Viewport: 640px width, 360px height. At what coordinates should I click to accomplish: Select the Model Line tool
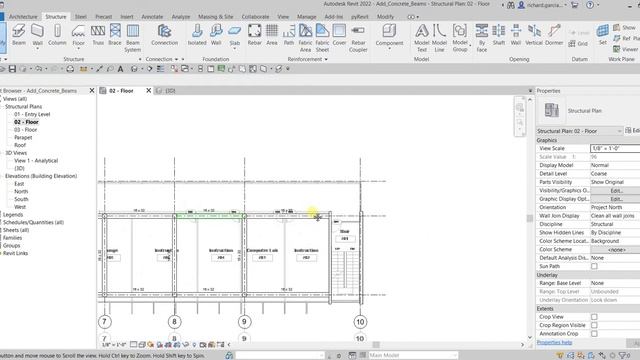pos(439,38)
